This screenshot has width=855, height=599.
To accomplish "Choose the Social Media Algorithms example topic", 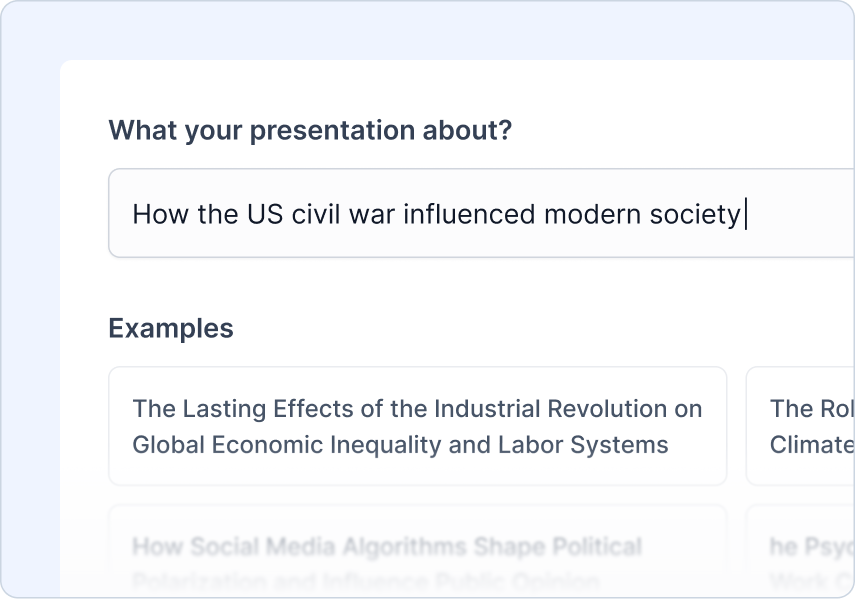I will [416, 548].
